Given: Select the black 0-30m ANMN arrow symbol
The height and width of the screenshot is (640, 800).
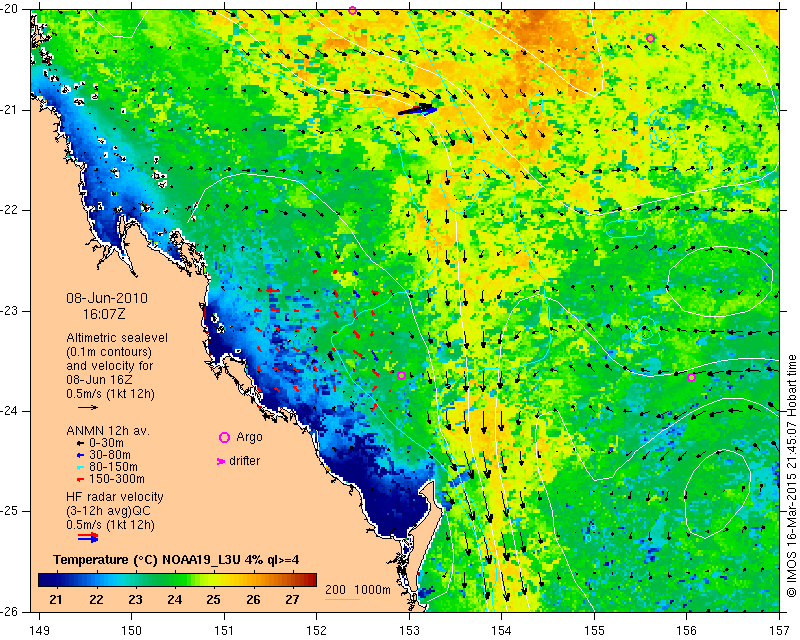Looking at the screenshot, I should [80, 443].
